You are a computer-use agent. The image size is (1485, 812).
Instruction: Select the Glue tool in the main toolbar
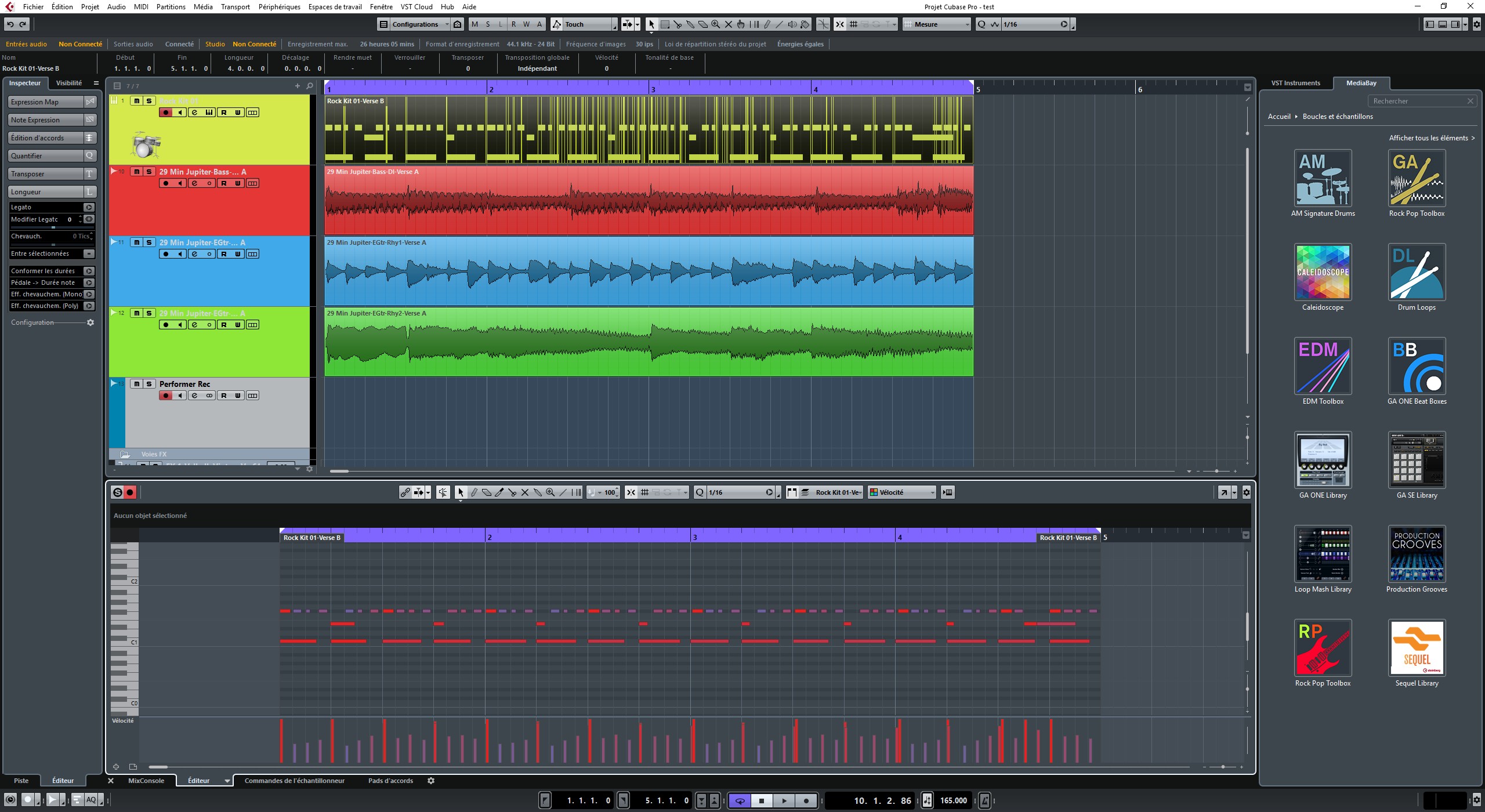690,24
